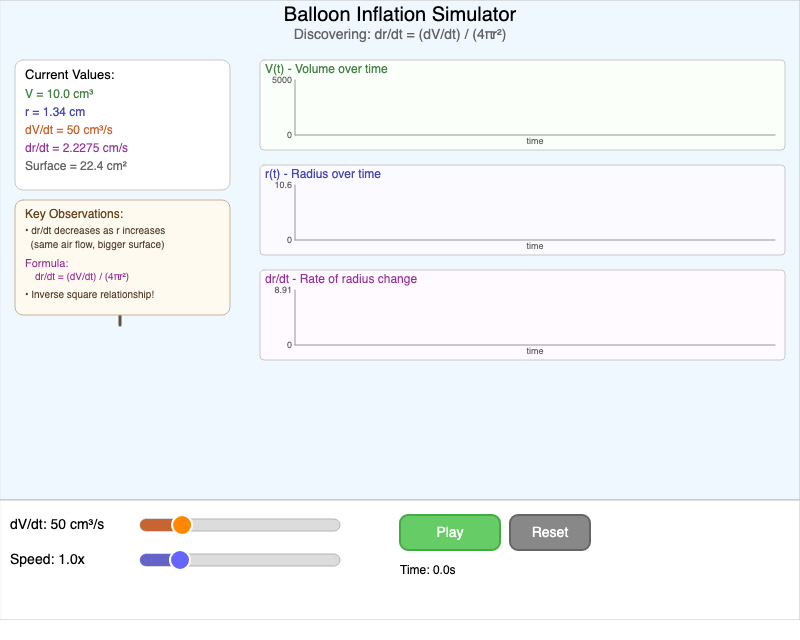Select the Balloon Inflation Simulator title
800x640 pixels.
[399, 15]
